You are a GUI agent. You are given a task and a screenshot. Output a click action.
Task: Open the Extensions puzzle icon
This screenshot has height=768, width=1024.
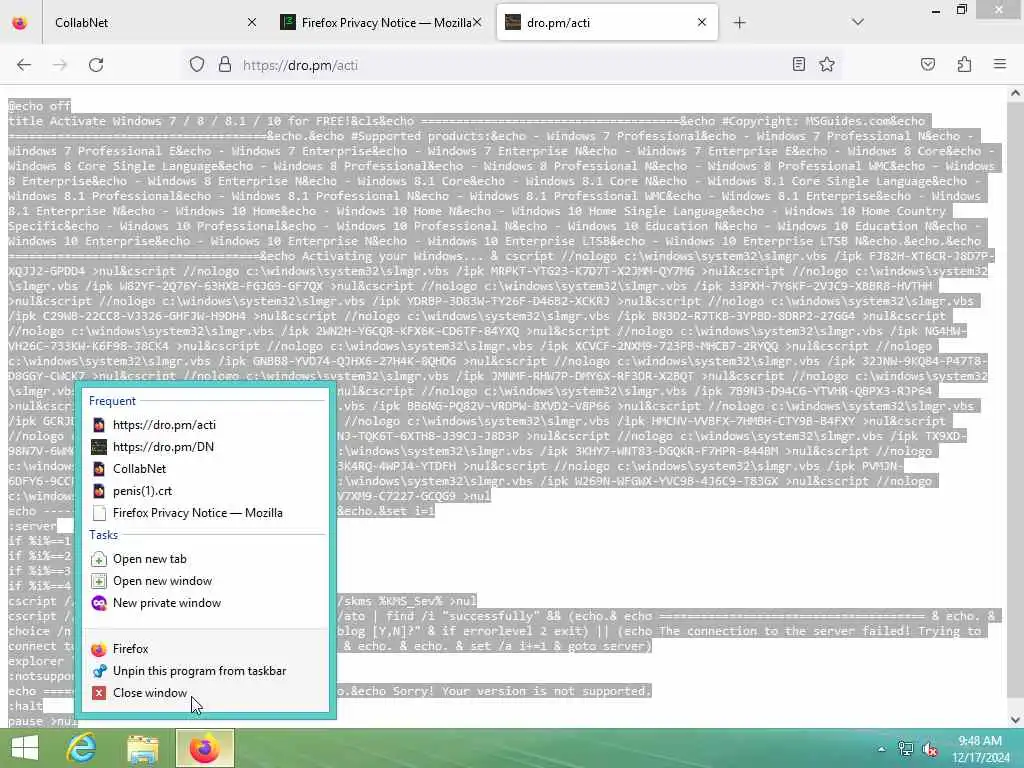click(x=964, y=64)
